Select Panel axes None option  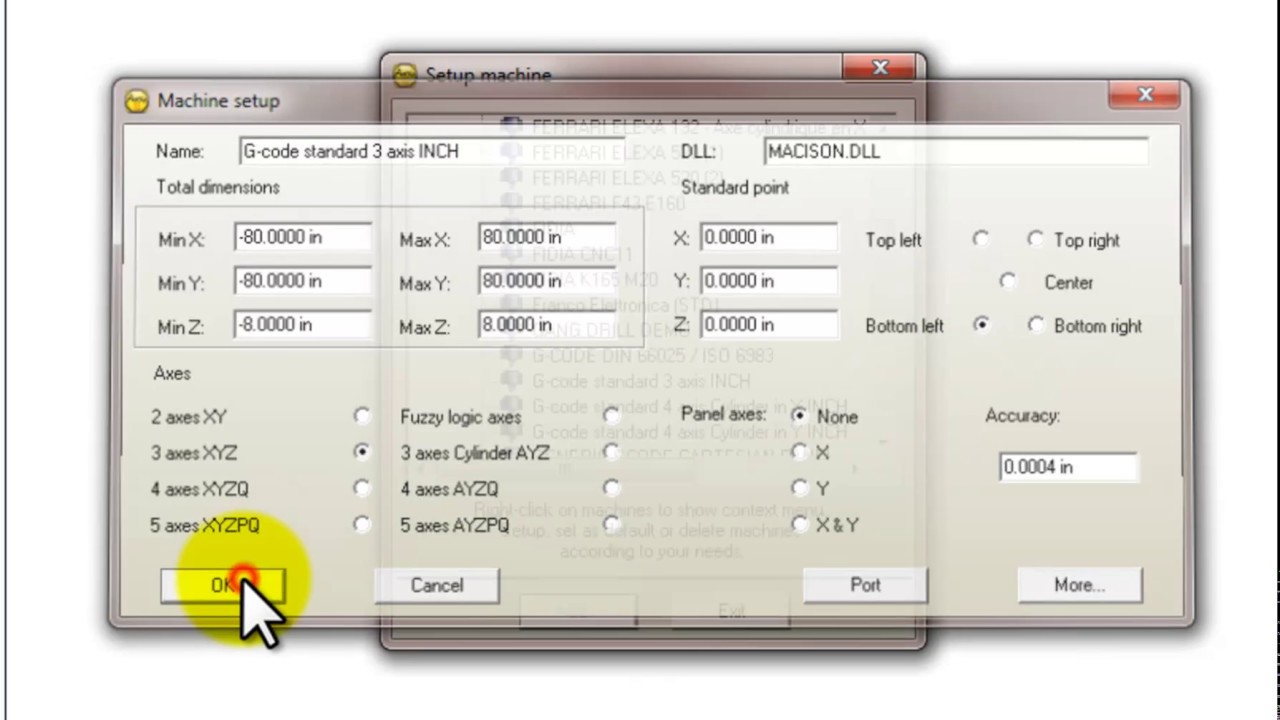[x=799, y=415]
